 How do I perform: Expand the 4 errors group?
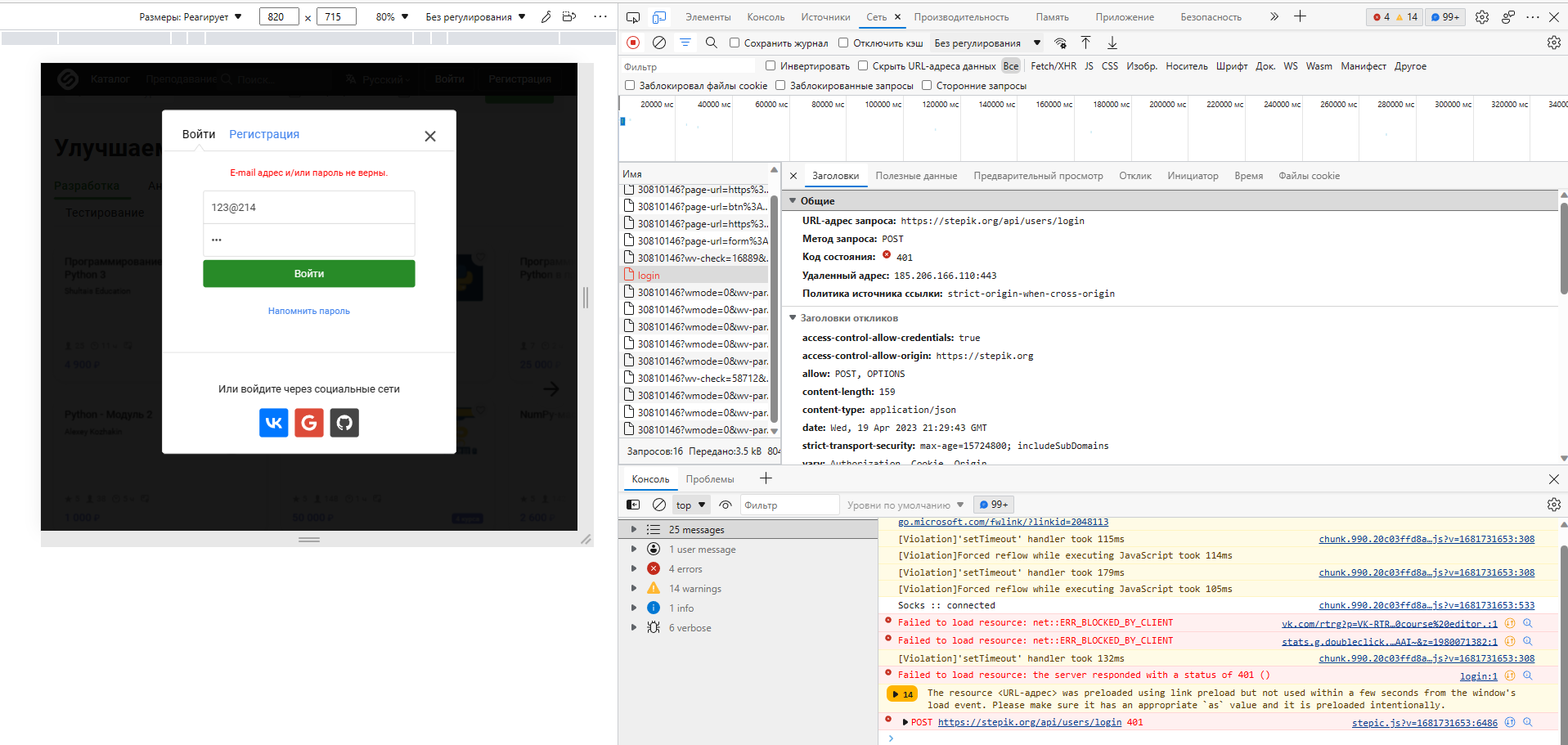click(634, 569)
